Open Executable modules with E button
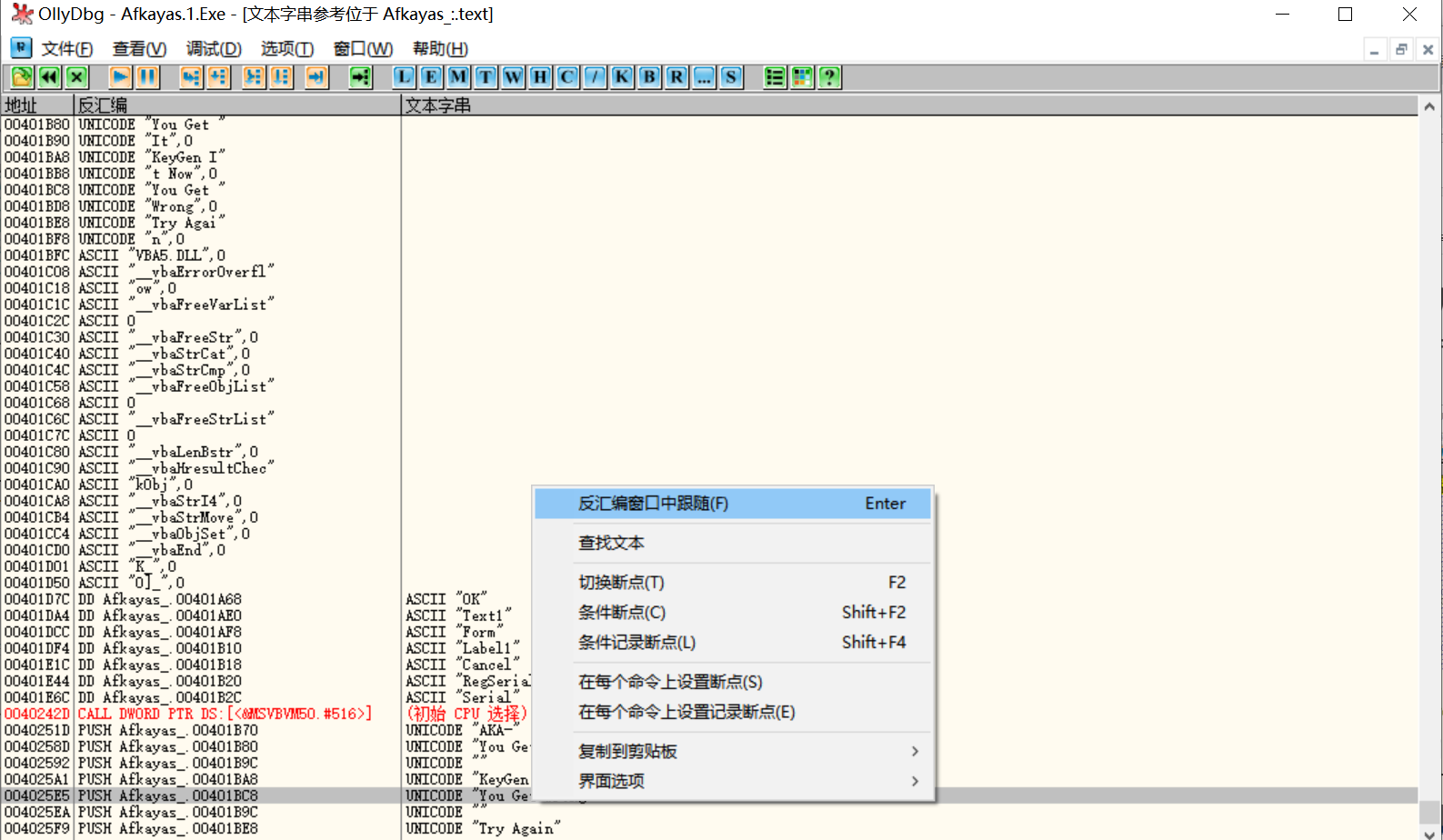1443x840 pixels. point(431,77)
